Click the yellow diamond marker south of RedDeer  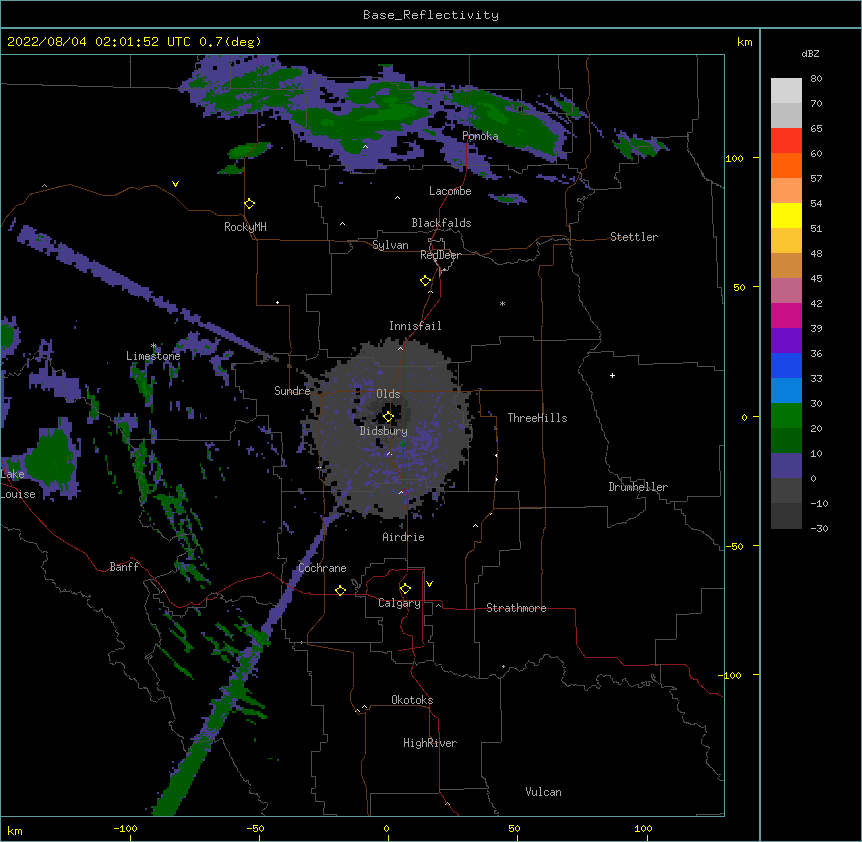pyautogui.click(x=425, y=281)
